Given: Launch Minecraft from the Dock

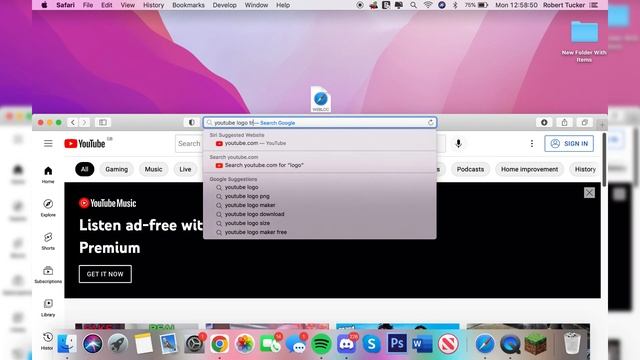Looking at the screenshot, I should tap(536, 344).
